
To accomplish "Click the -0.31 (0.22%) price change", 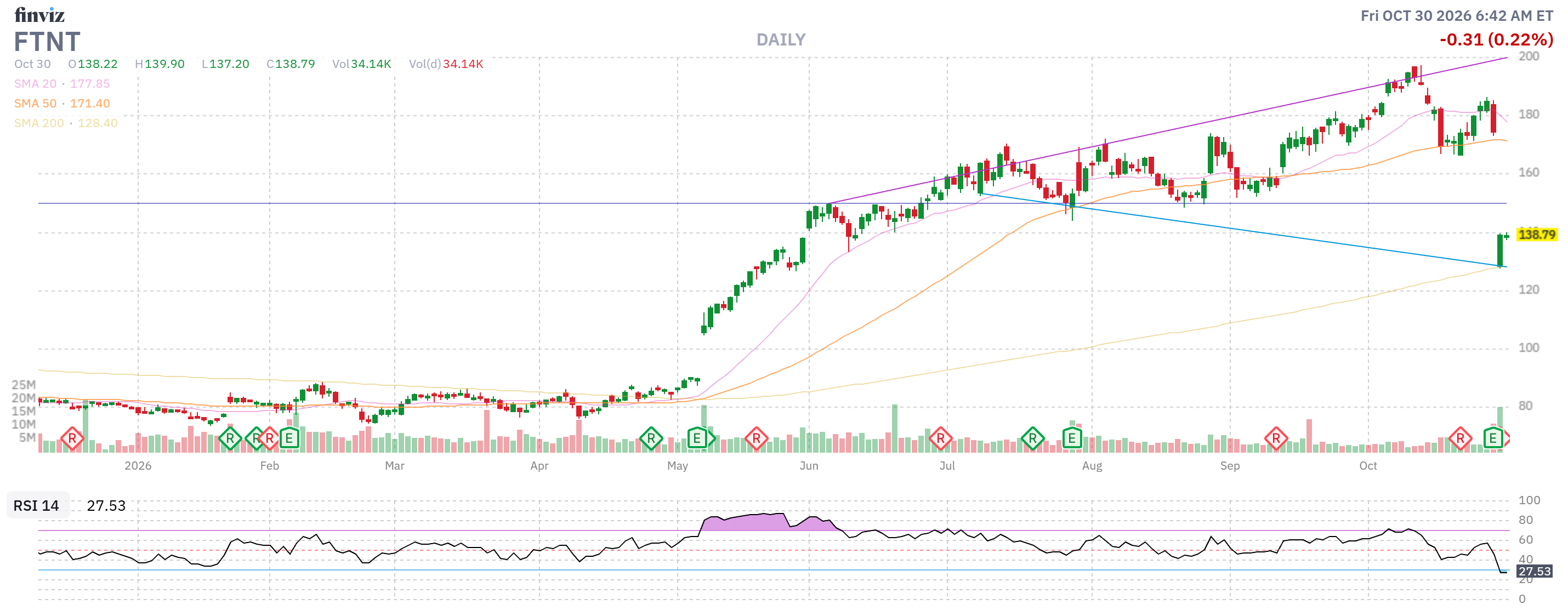I will click(1496, 40).
